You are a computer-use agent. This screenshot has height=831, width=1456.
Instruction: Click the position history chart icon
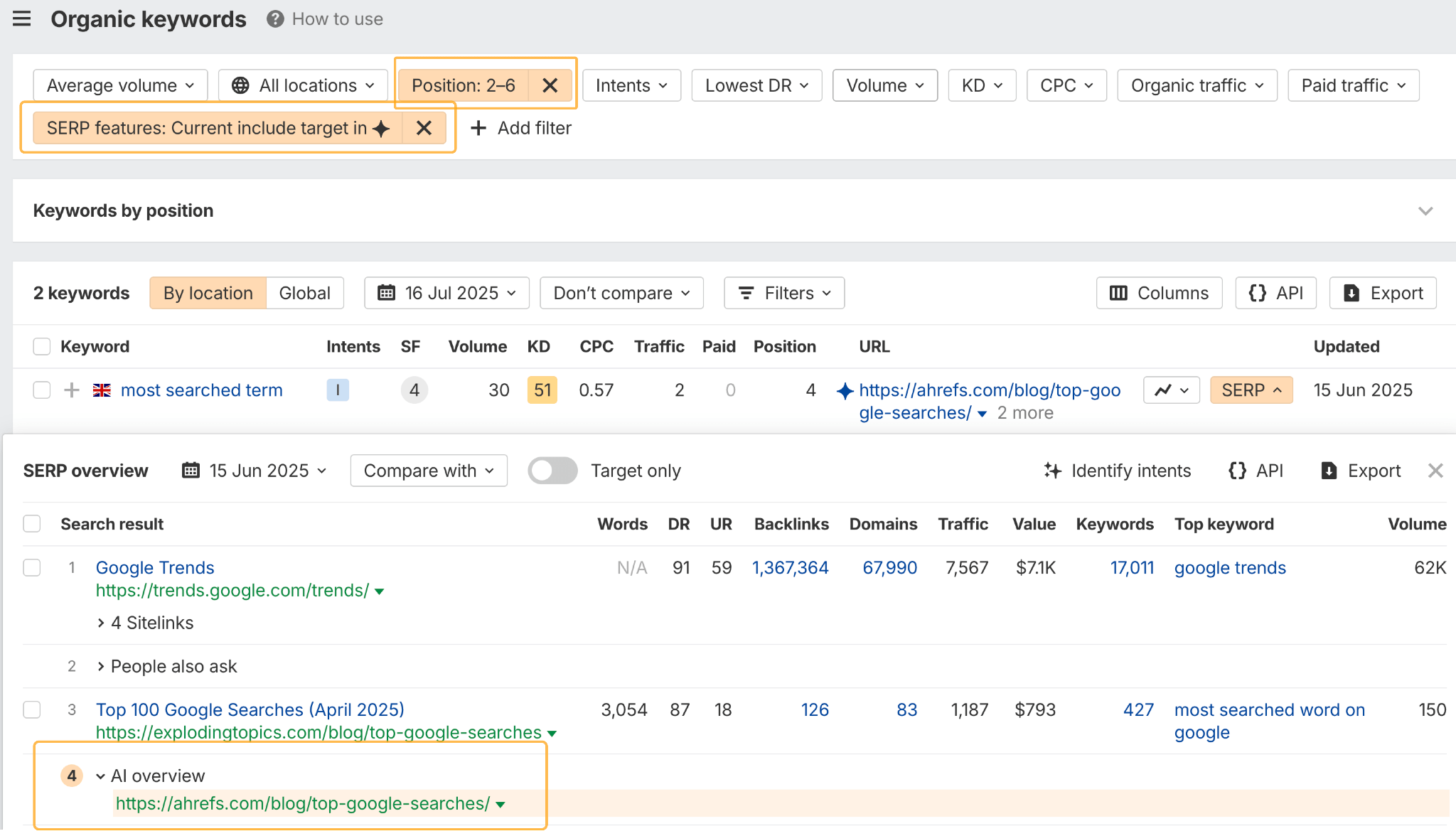(1163, 390)
